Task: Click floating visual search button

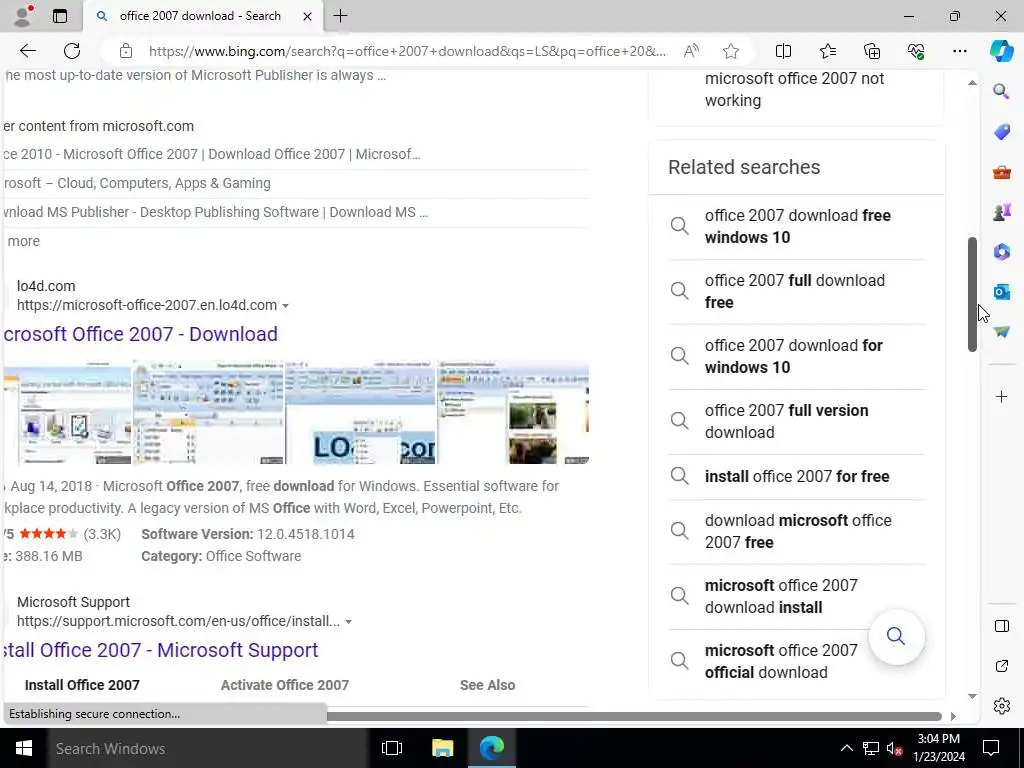Action: (x=896, y=636)
